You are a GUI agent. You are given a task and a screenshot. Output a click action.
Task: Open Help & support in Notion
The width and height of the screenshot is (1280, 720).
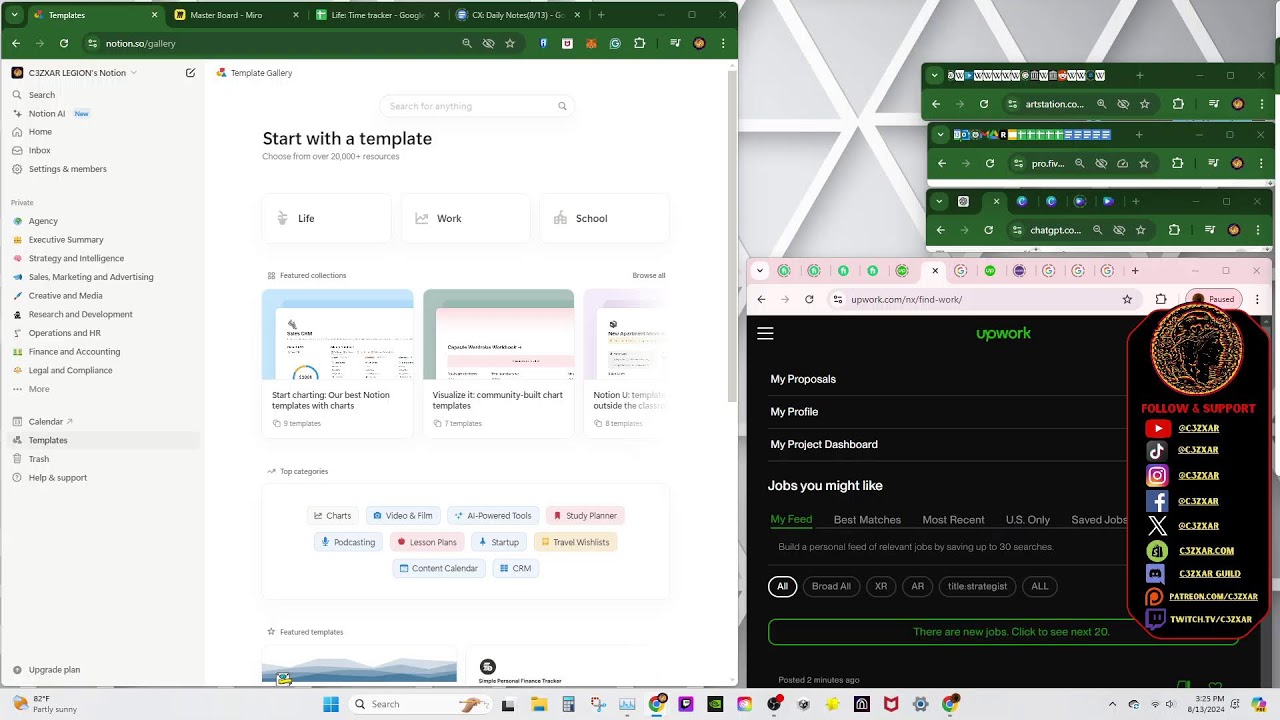[100, 478]
